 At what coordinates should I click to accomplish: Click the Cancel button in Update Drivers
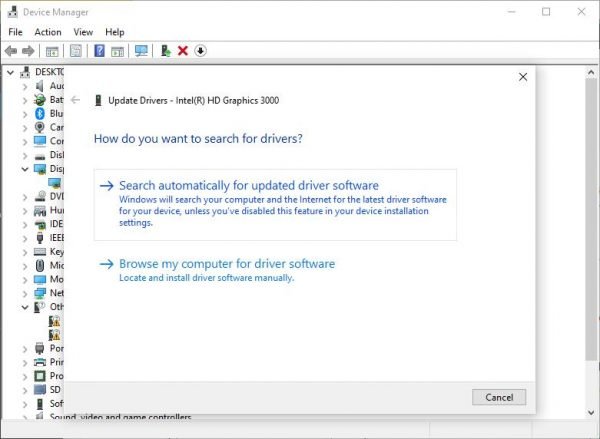(499, 397)
